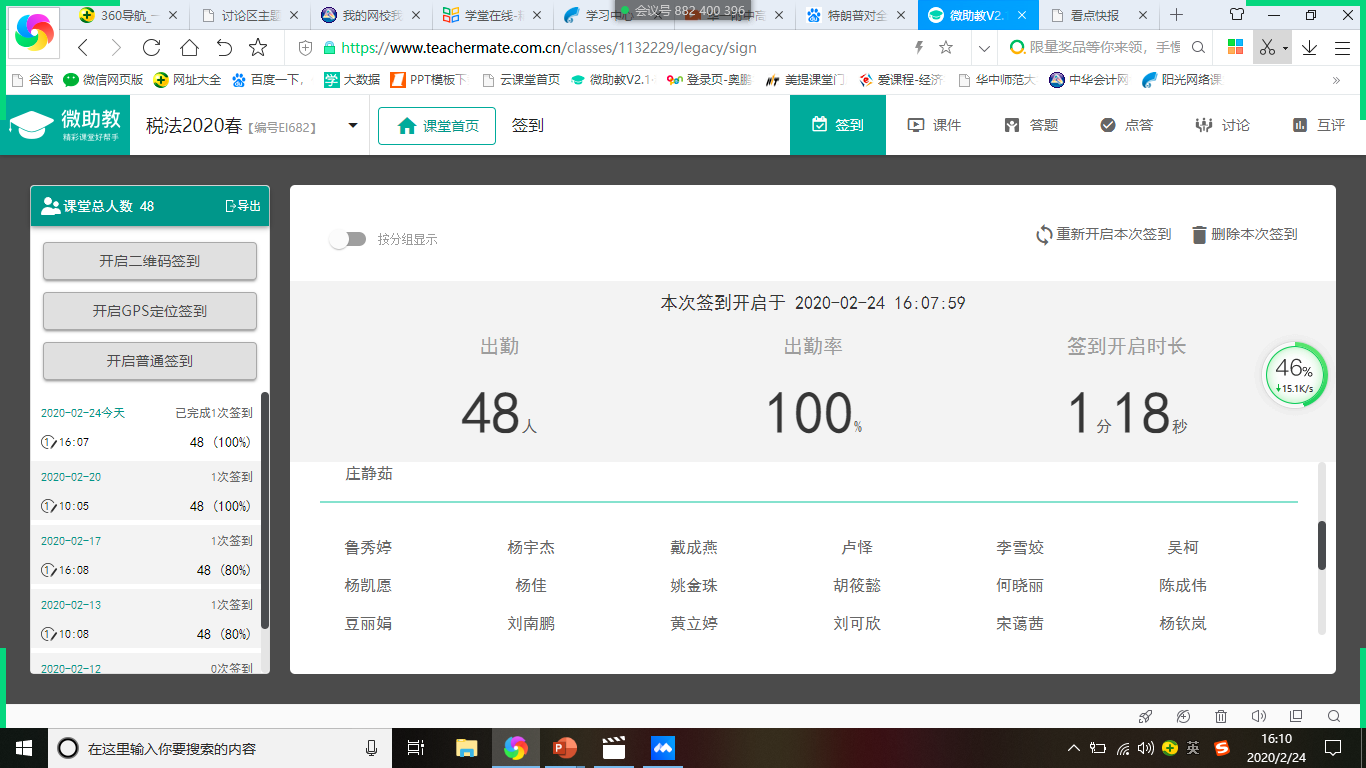The height and width of the screenshot is (768, 1366).
Task: Click the 开启GPS定位签到 button
Action: tap(150, 311)
